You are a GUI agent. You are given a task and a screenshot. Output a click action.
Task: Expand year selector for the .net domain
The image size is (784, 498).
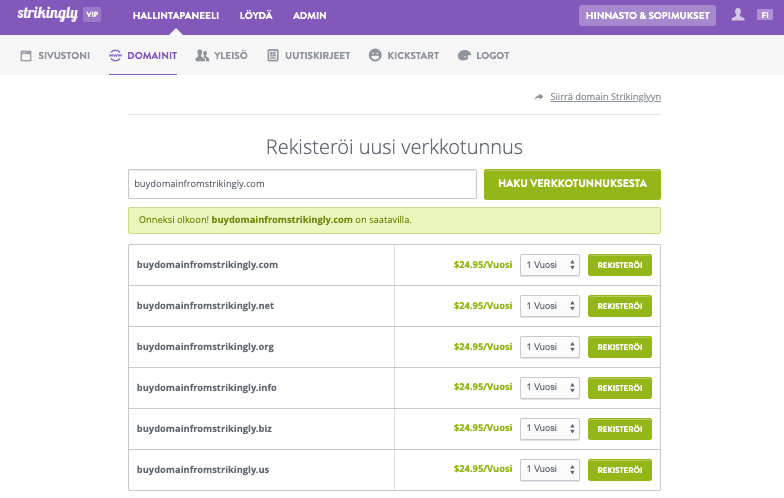[549, 306]
